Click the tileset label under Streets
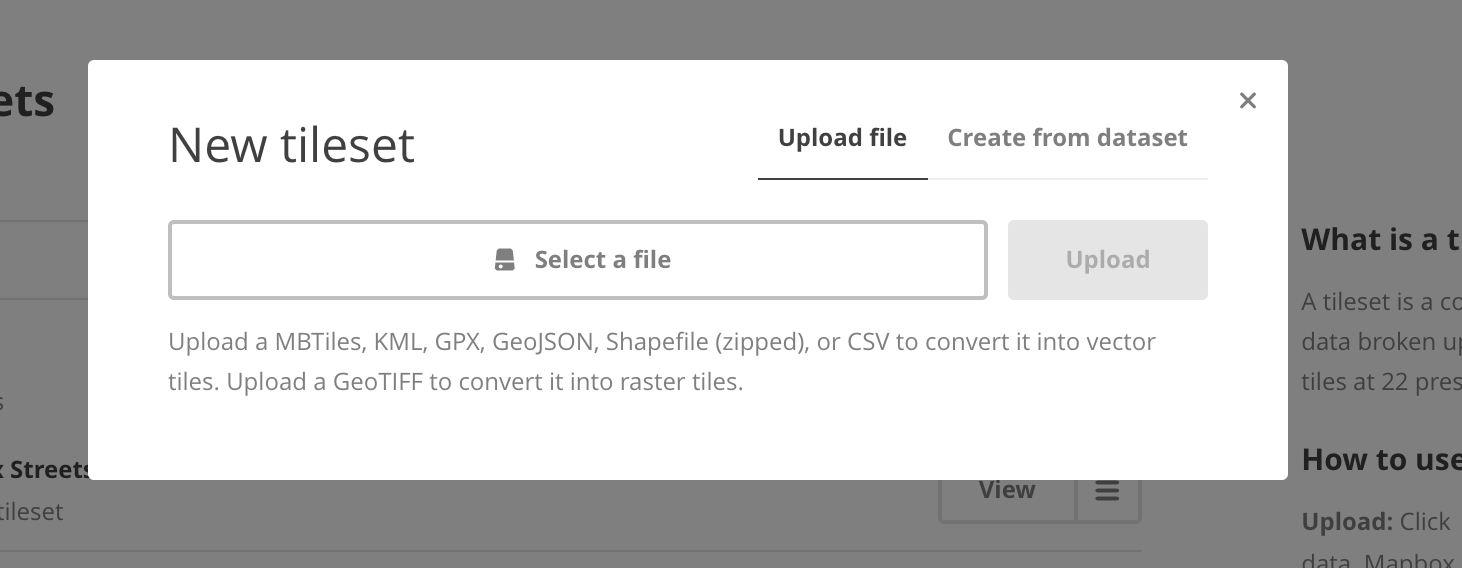Viewport: 1462px width, 568px height. point(31,512)
